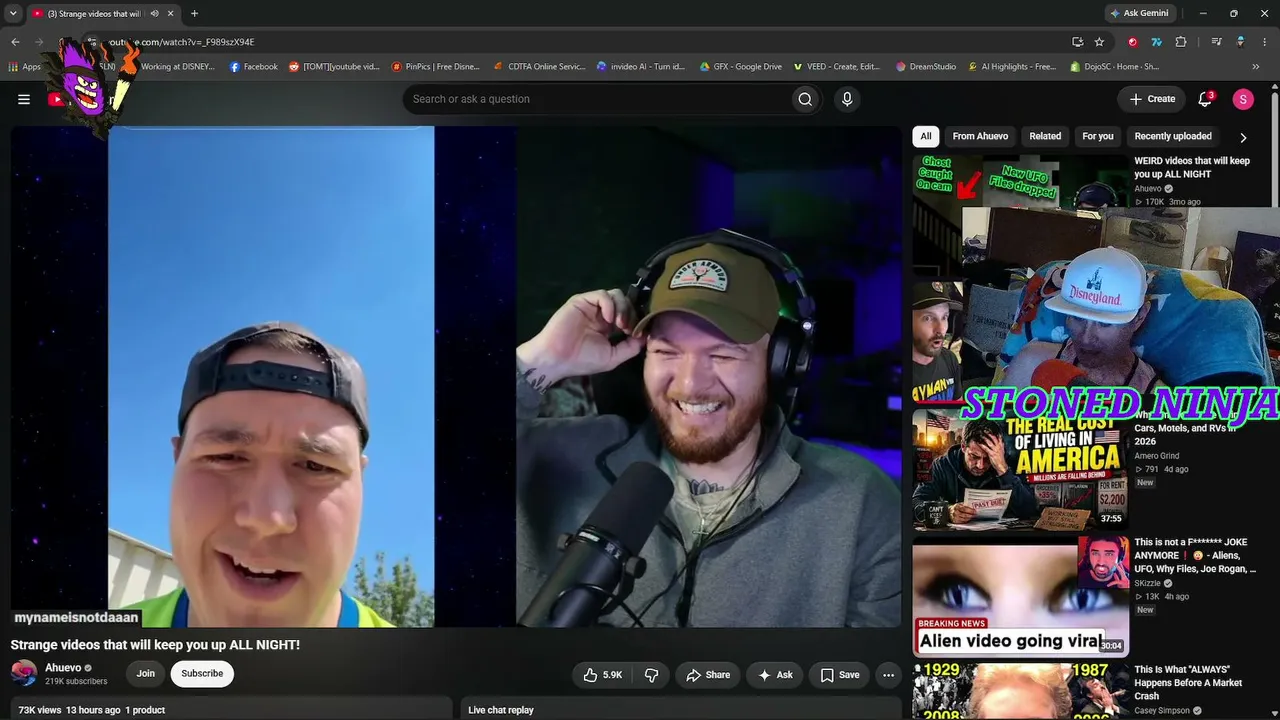The width and height of the screenshot is (1280, 720).
Task: Click the browser address bar URL
Action: pos(182,42)
